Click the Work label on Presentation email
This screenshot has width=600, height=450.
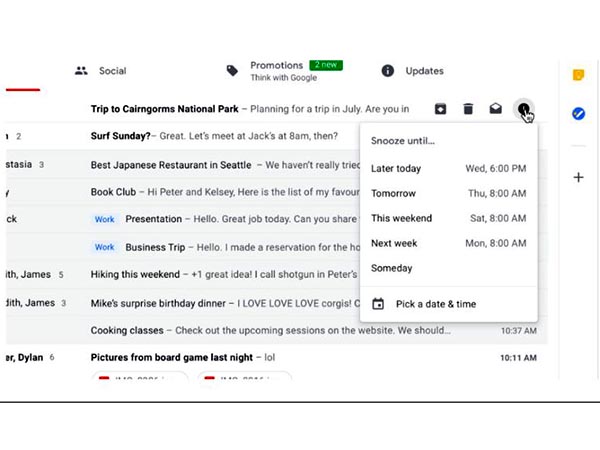[x=105, y=219]
